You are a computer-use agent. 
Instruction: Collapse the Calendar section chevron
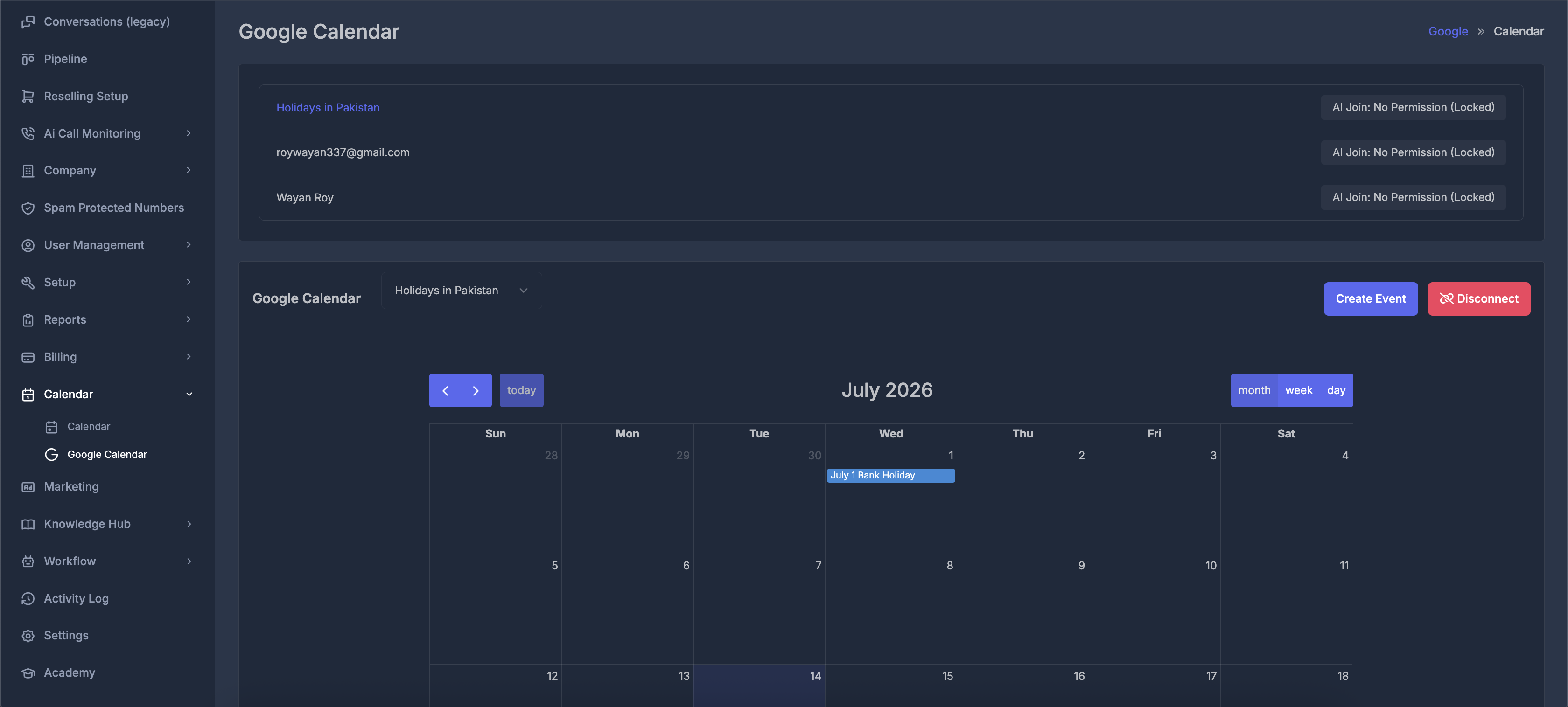pyautogui.click(x=189, y=394)
